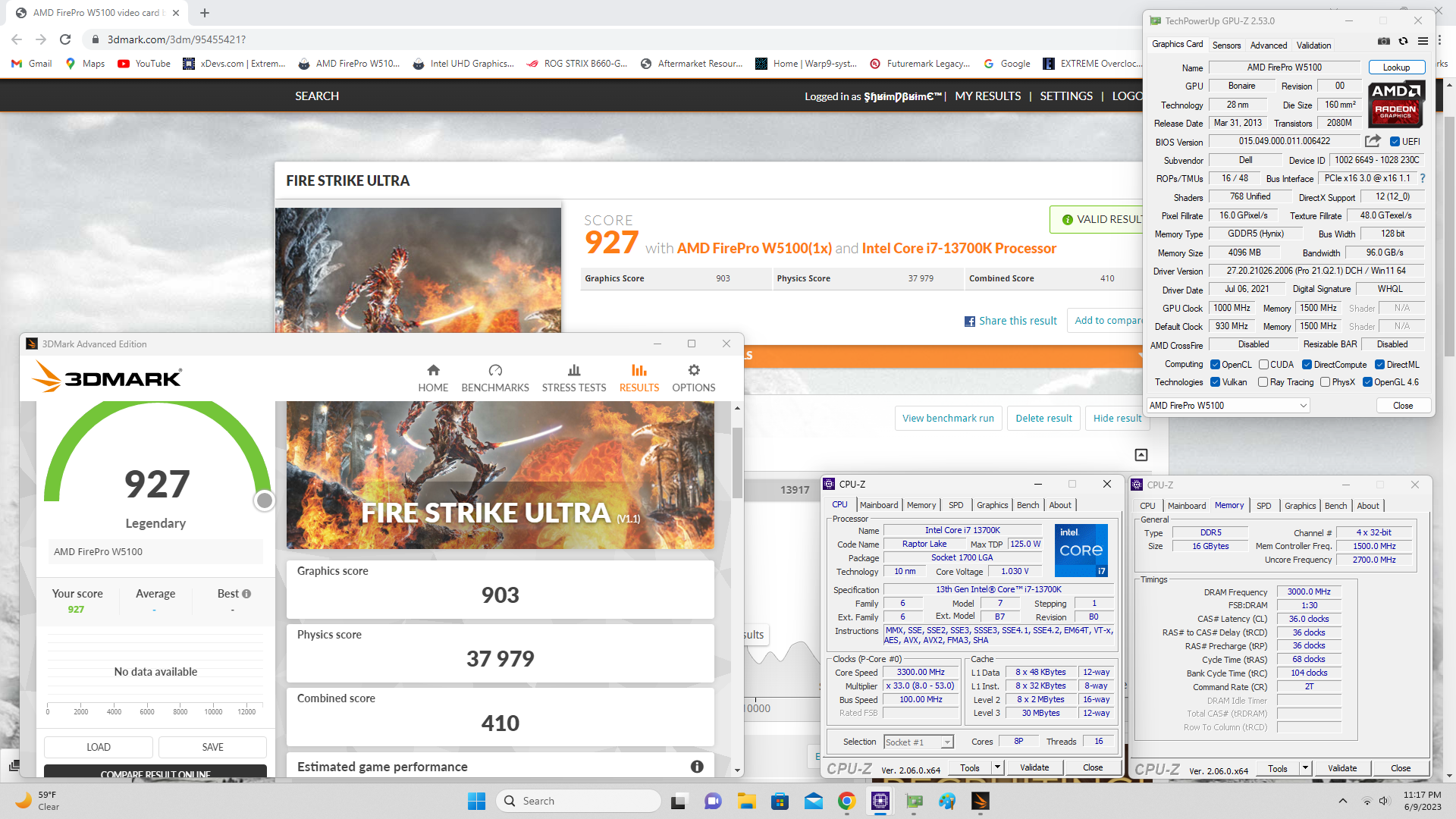Click the info icon beside Best score
The width and height of the screenshot is (1456, 819).
pos(246,594)
